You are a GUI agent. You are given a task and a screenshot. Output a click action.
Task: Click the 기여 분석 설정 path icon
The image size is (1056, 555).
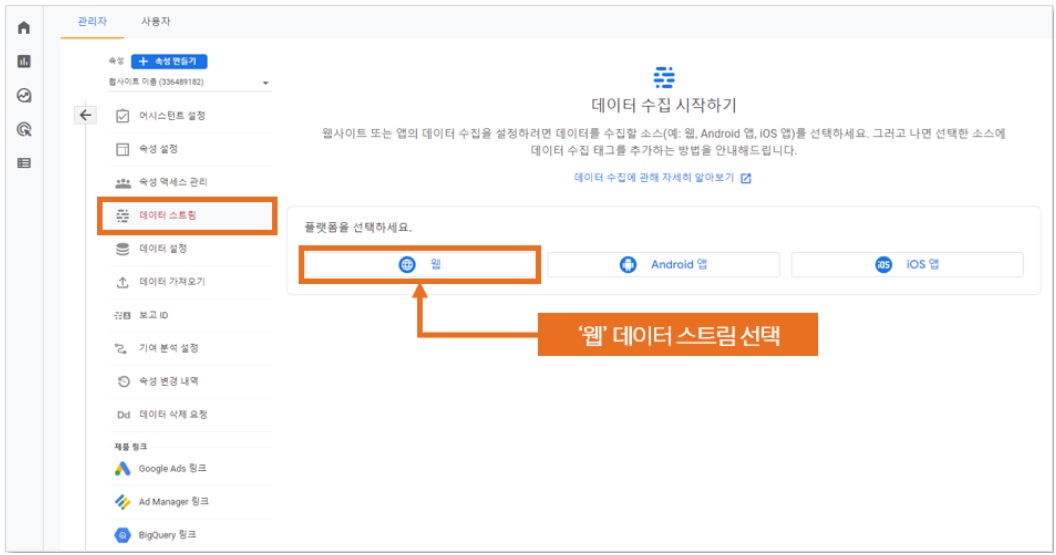tap(121, 348)
